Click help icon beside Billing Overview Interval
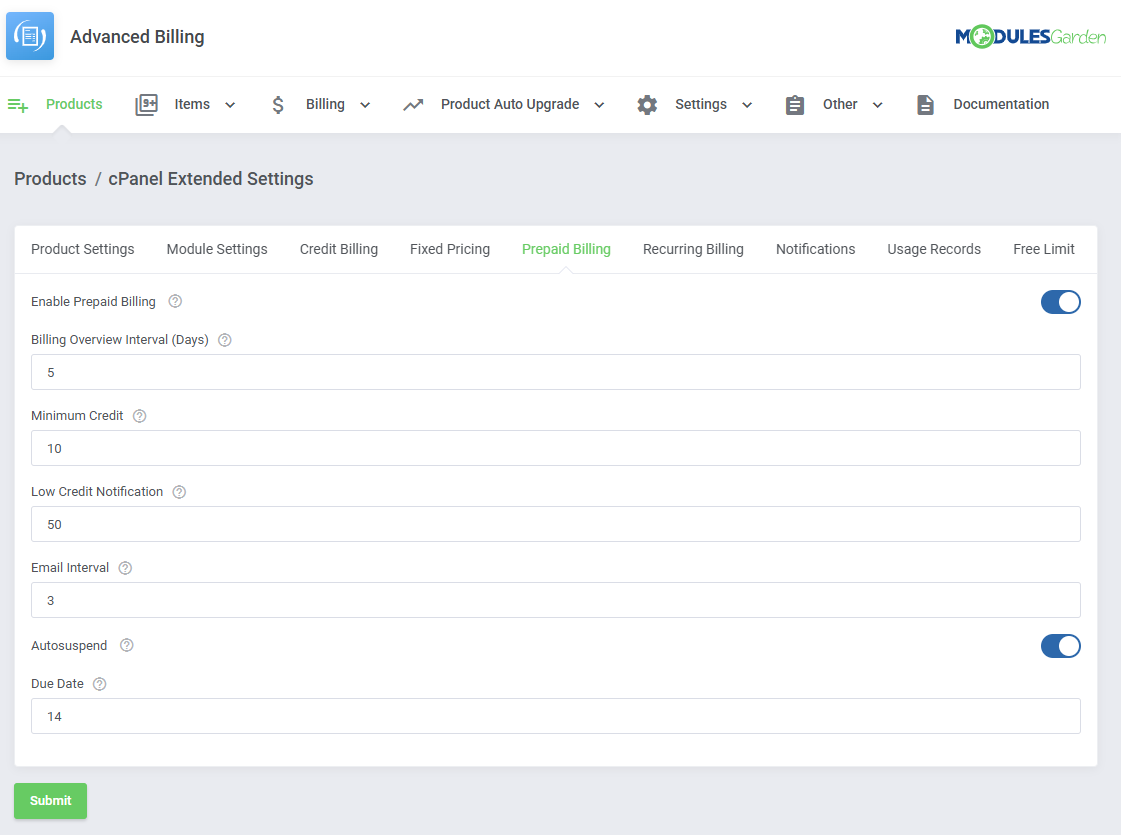 click(224, 340)
